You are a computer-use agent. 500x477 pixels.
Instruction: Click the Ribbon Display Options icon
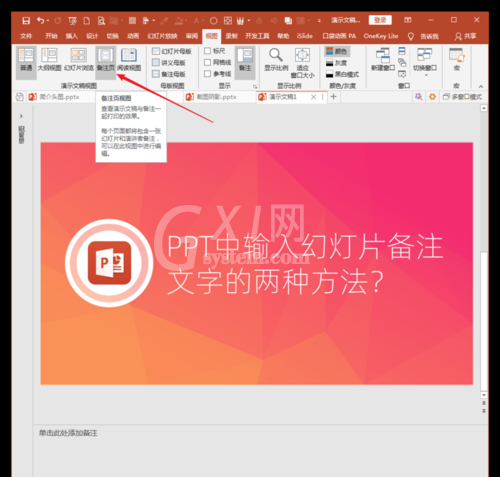point(408,20)
